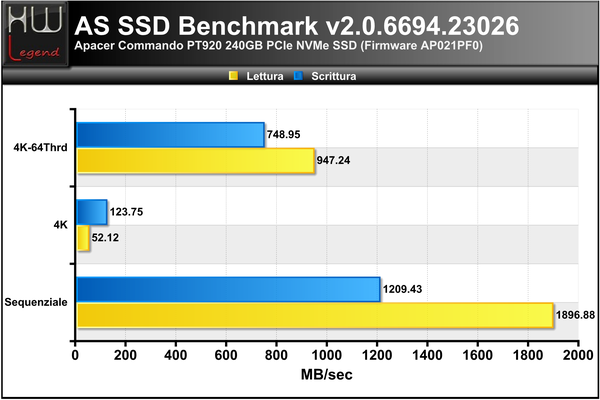The height and width of the screenshot is (400, 600).
Task: Select the 52.12 value label
Action: click(105, 238)
